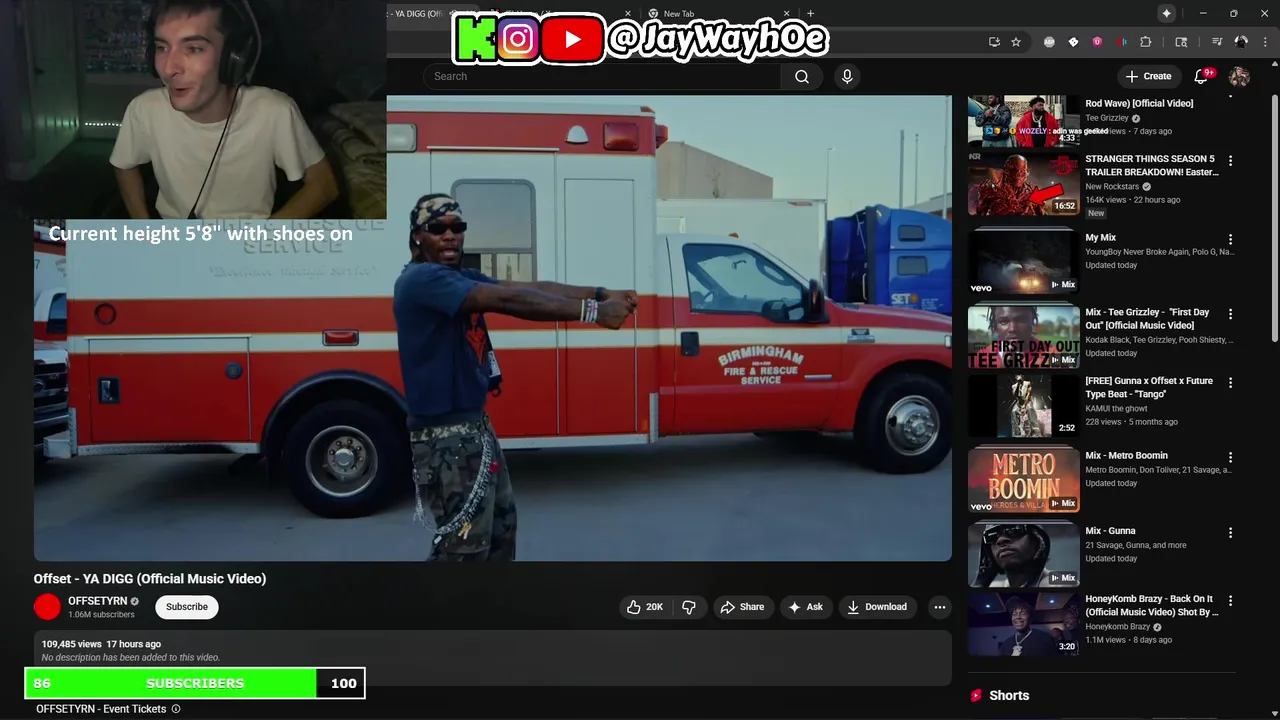The width and height of the screenshot is (1280, 720).
Task: Open YouTube notifications bell
Action: (1201, 76)
